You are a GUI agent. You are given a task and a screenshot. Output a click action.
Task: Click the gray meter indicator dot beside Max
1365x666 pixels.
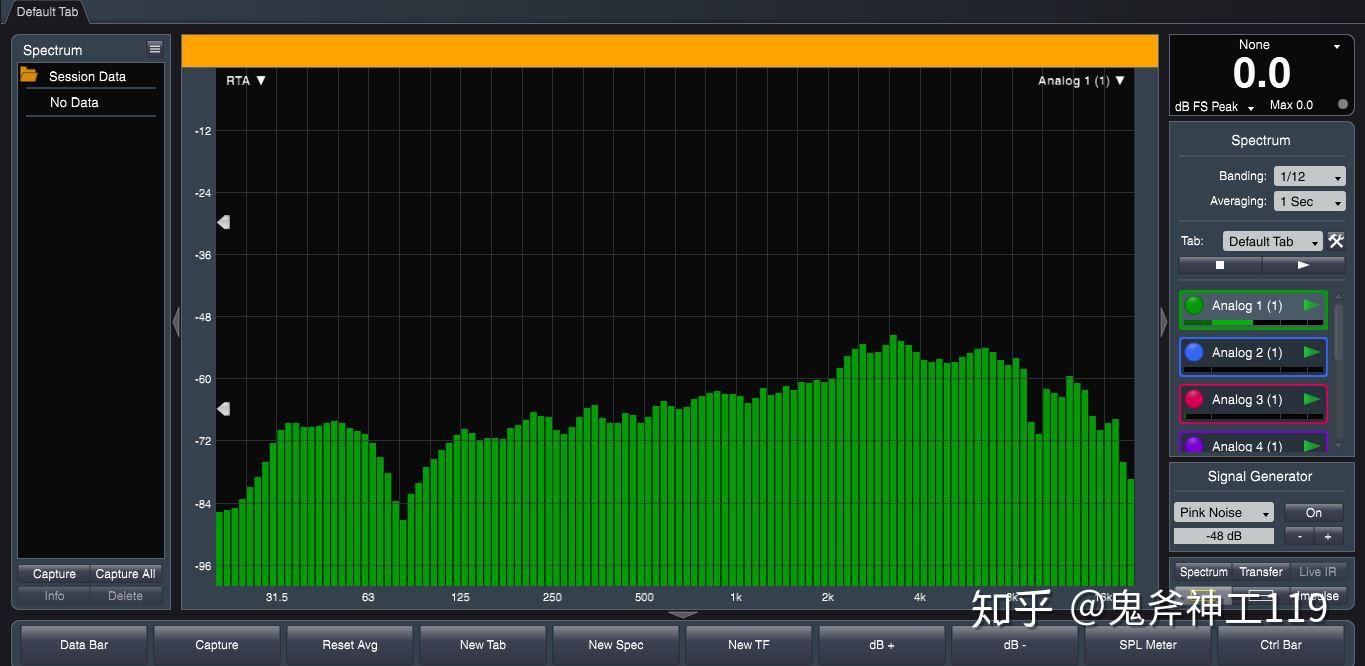[x=1343, y=104]
